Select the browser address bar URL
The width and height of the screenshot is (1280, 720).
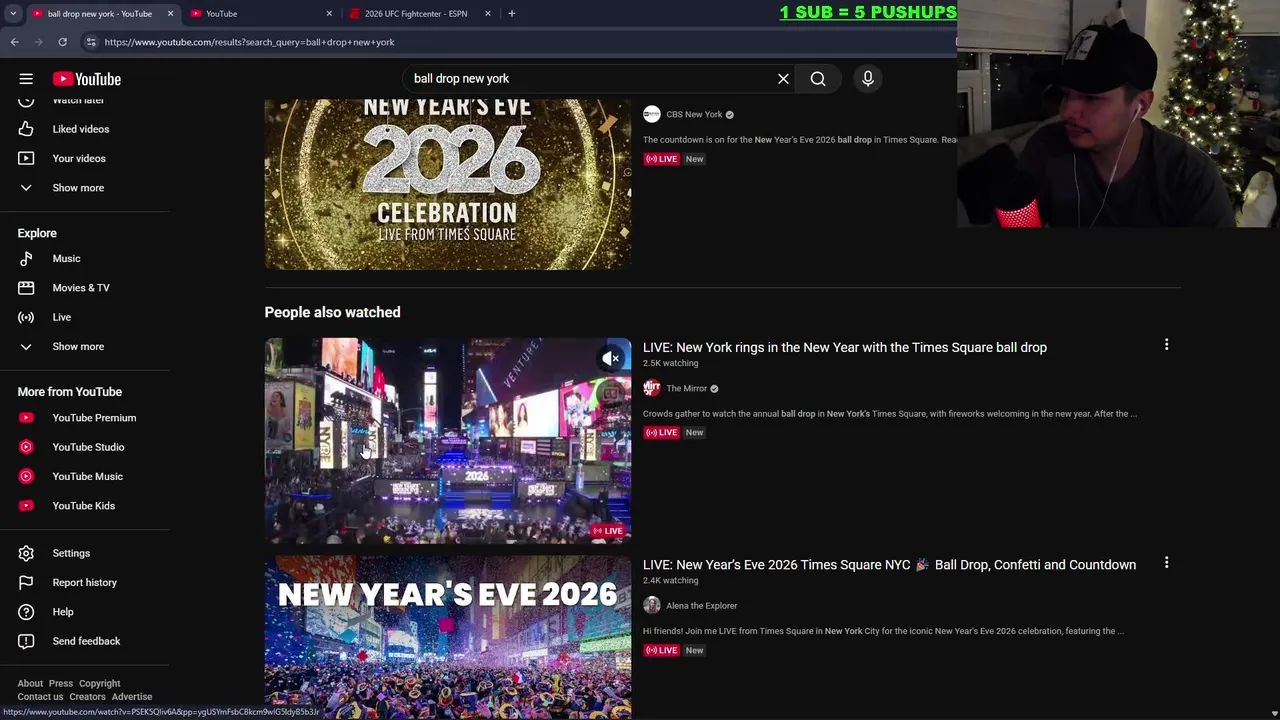[249, 42]
